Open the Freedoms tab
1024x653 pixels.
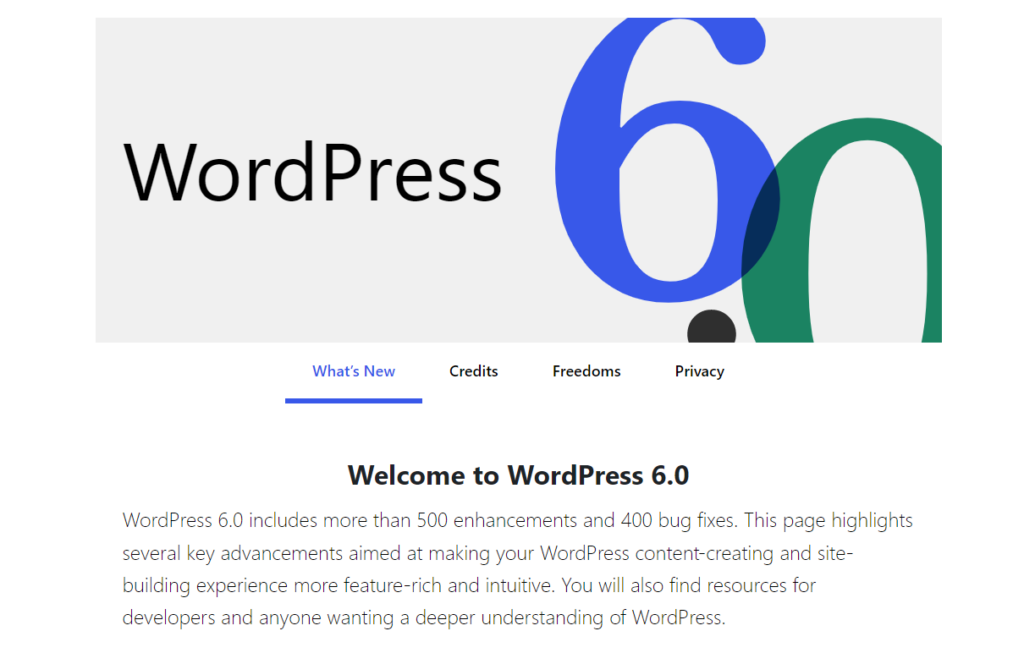click(x=586, y=372)
